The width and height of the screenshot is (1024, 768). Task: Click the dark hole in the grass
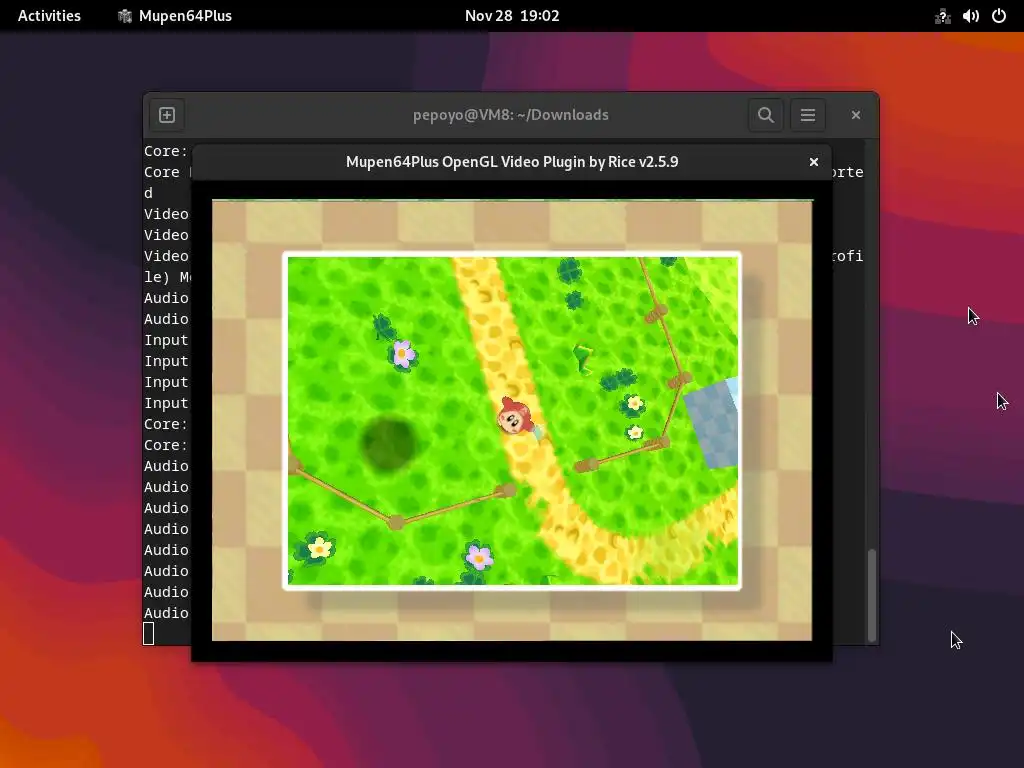[x=388, y=444]
